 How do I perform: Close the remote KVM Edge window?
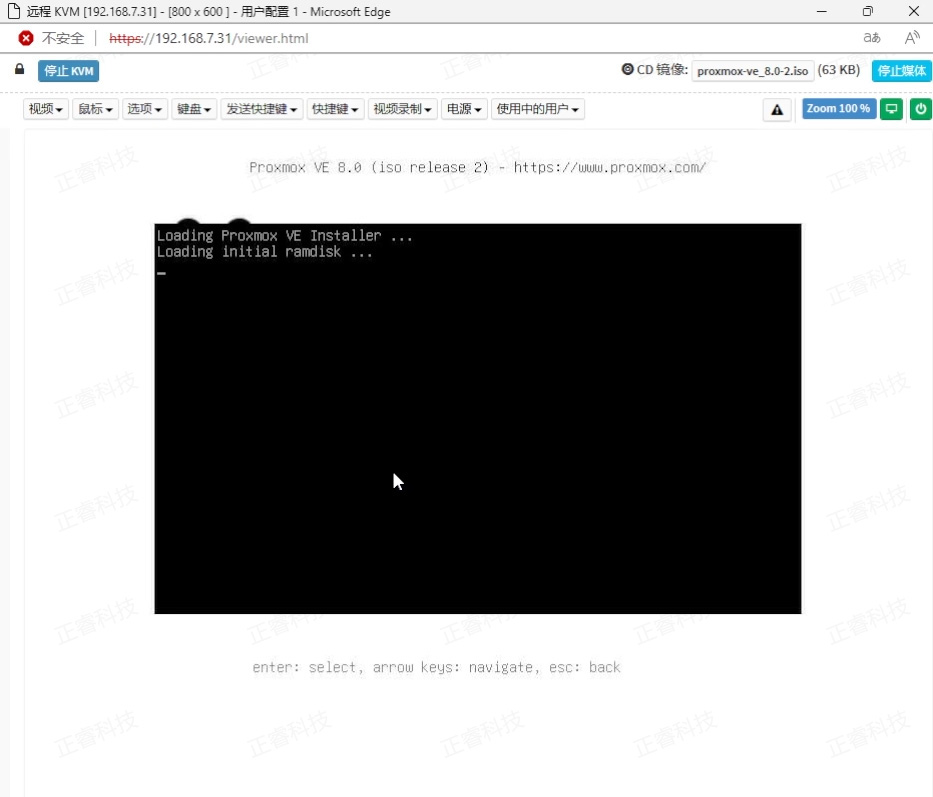click(x=914, y=11)
